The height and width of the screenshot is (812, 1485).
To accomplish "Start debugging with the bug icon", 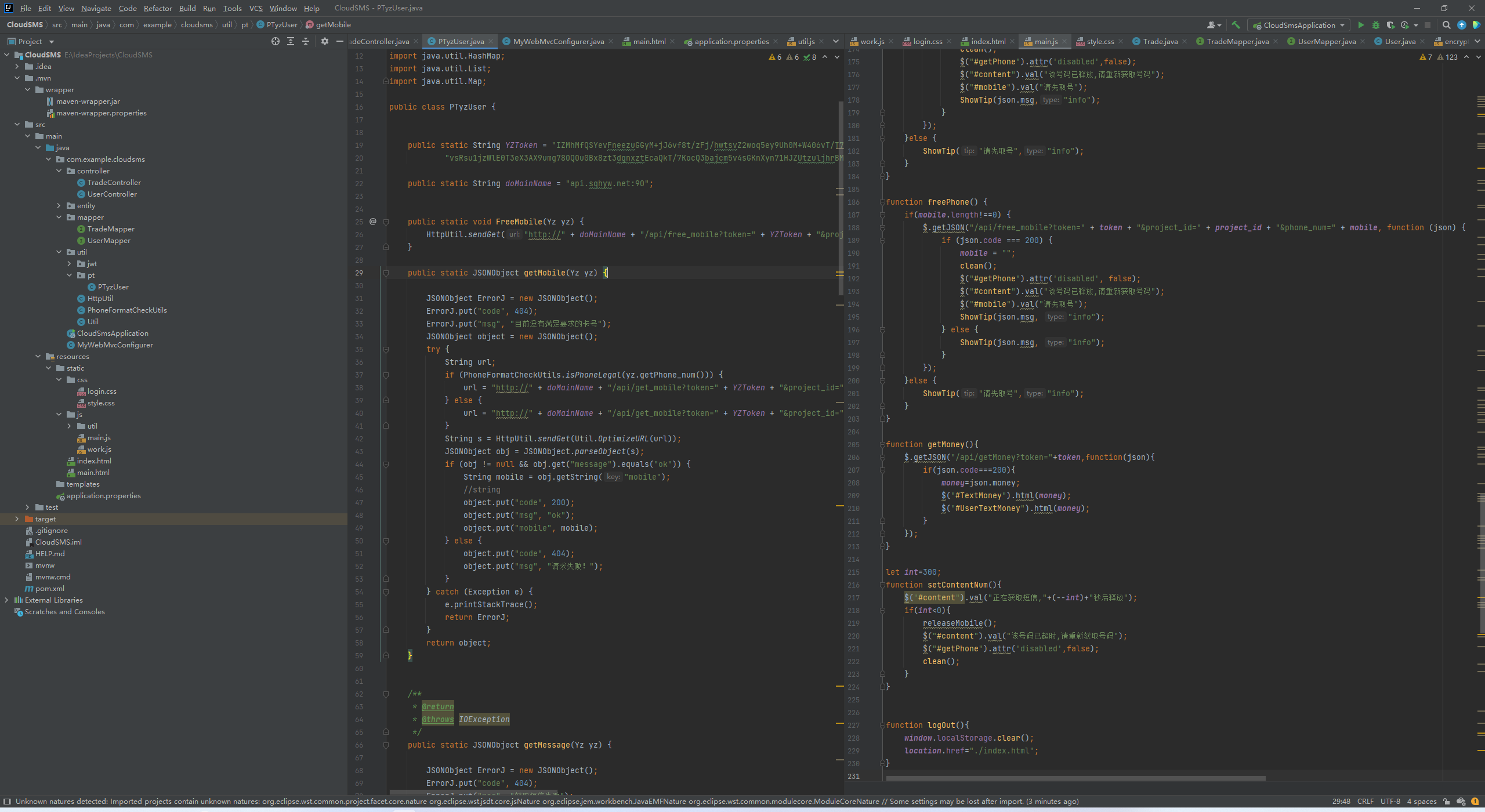I will coord(1376,25).
